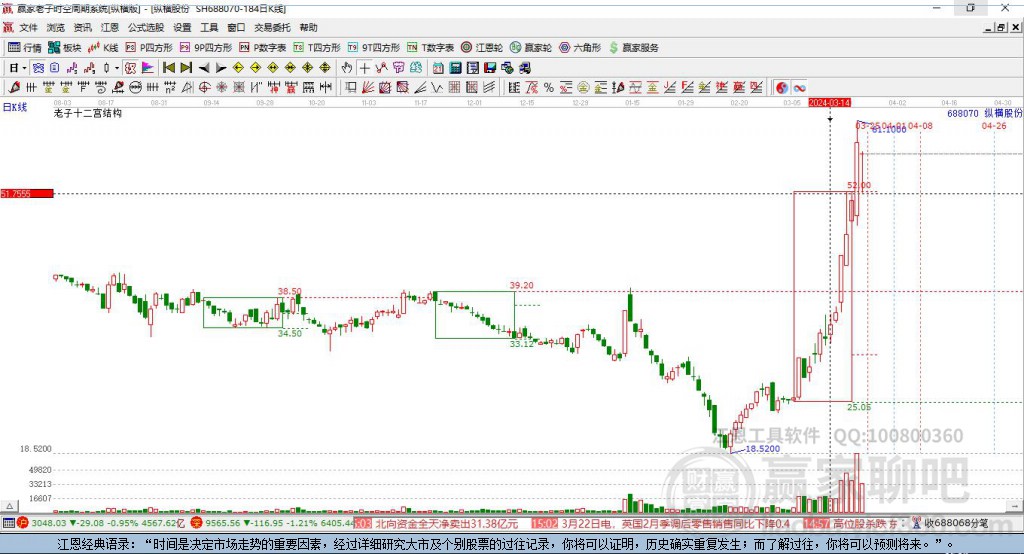
Task: Click the zigzag line tool icon
Action: click(x=436, y=88)
